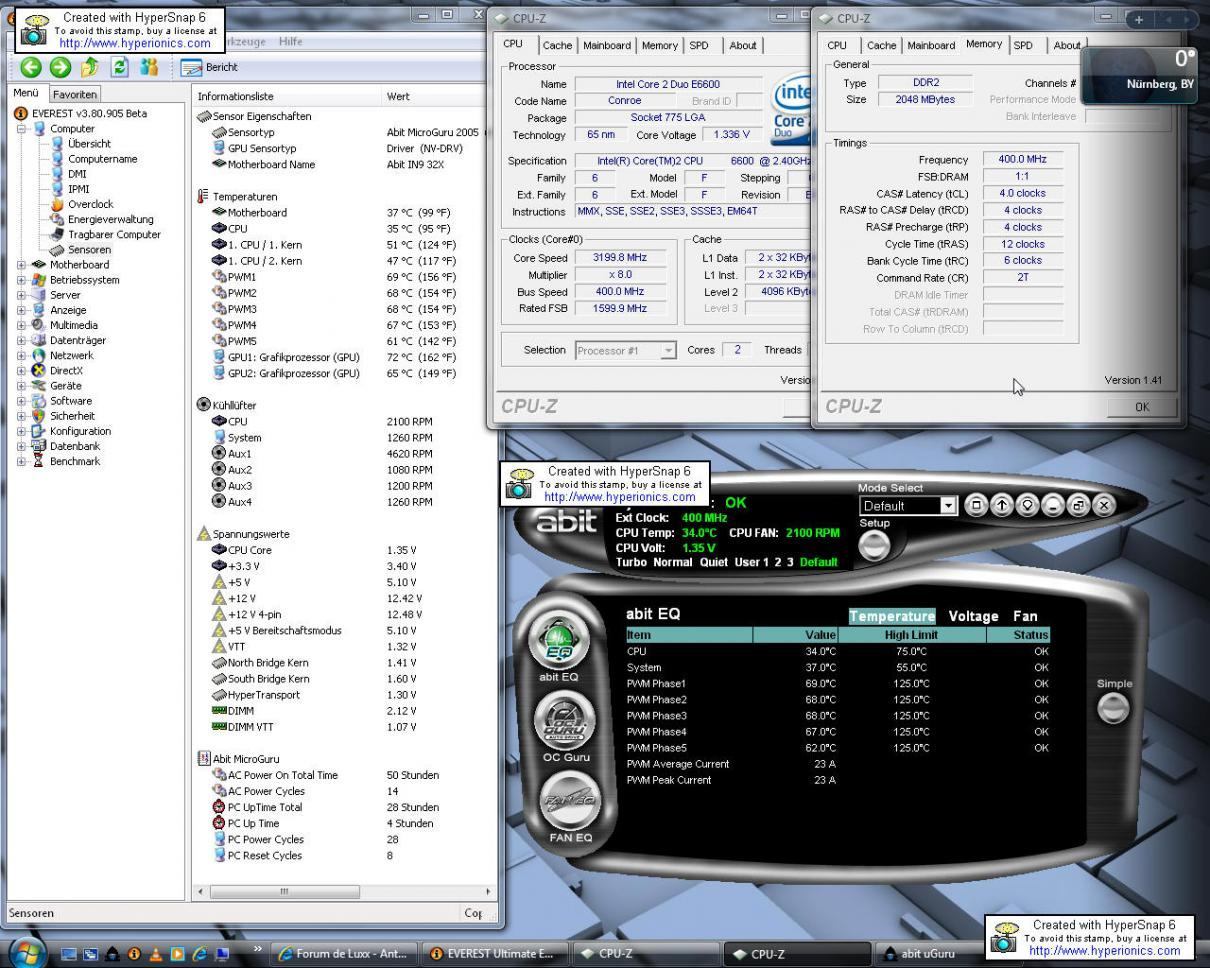Expand the Benchmark tree node
1210x968 pixels.
(x=22, y=461)
